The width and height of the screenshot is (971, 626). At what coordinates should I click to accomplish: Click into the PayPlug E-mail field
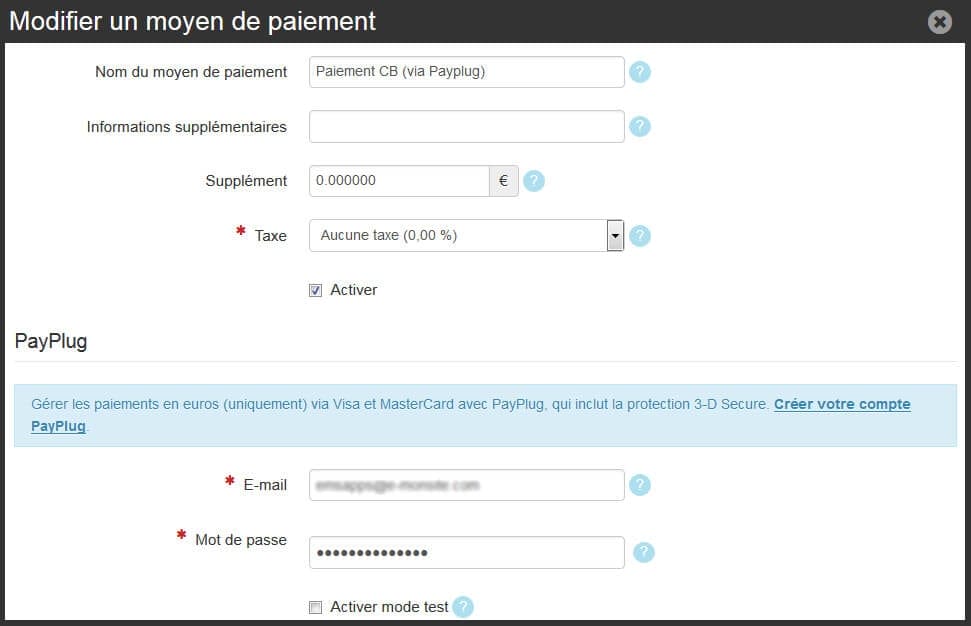466,485
